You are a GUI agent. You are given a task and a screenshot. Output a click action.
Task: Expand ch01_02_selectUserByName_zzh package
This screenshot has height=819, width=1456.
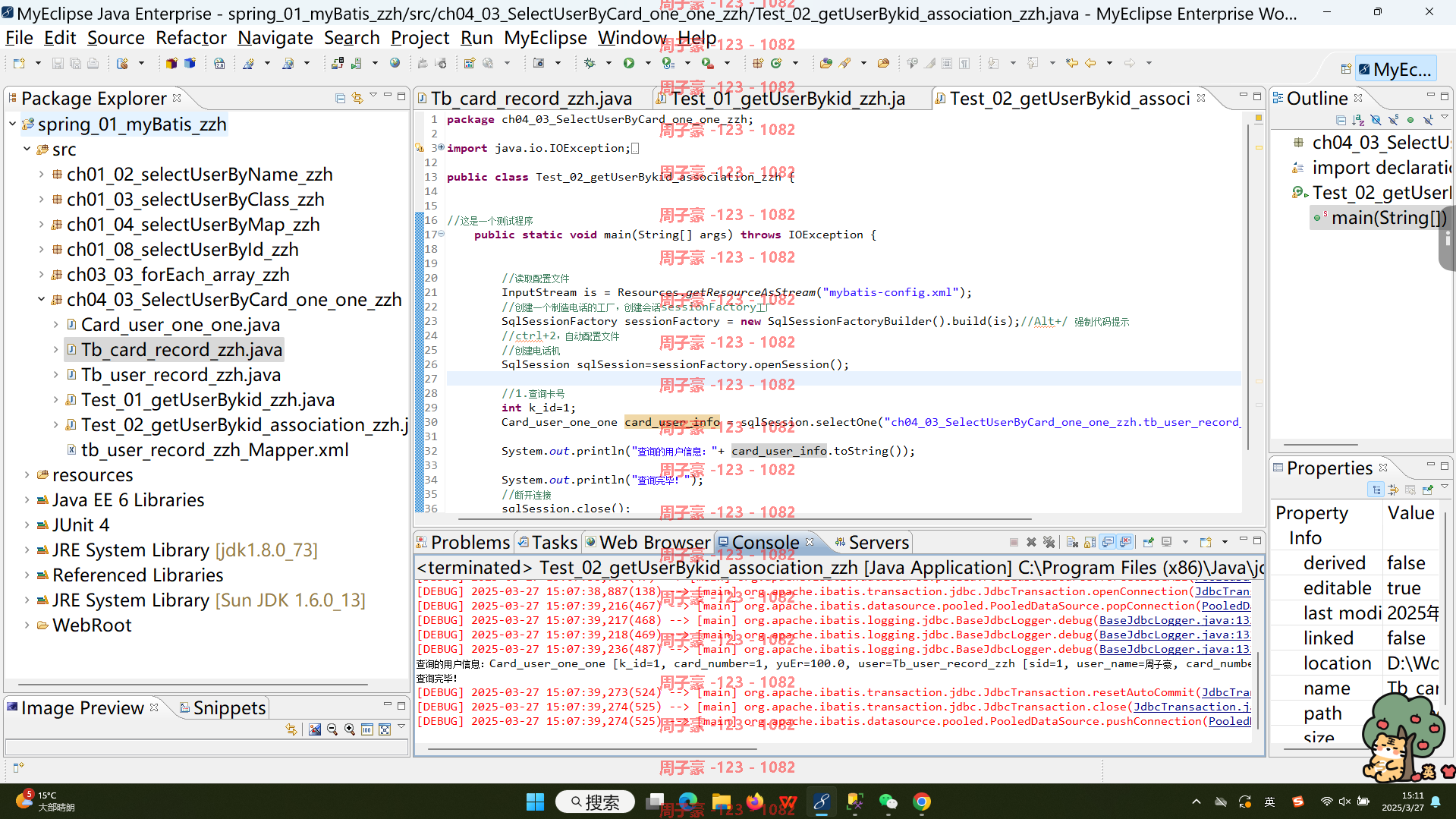(41, 174)
